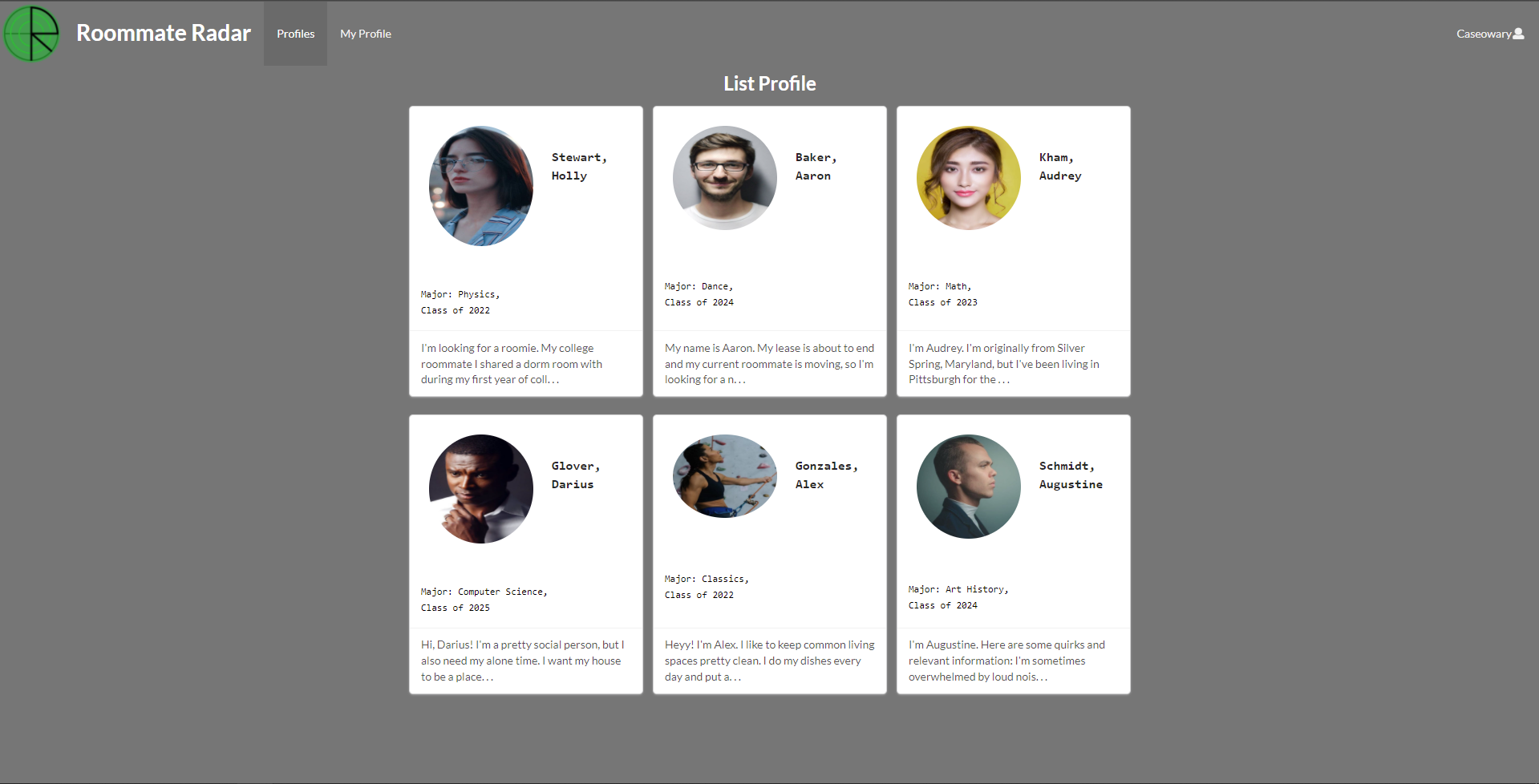Select the name Kham, Audrey

[1060, 167]
